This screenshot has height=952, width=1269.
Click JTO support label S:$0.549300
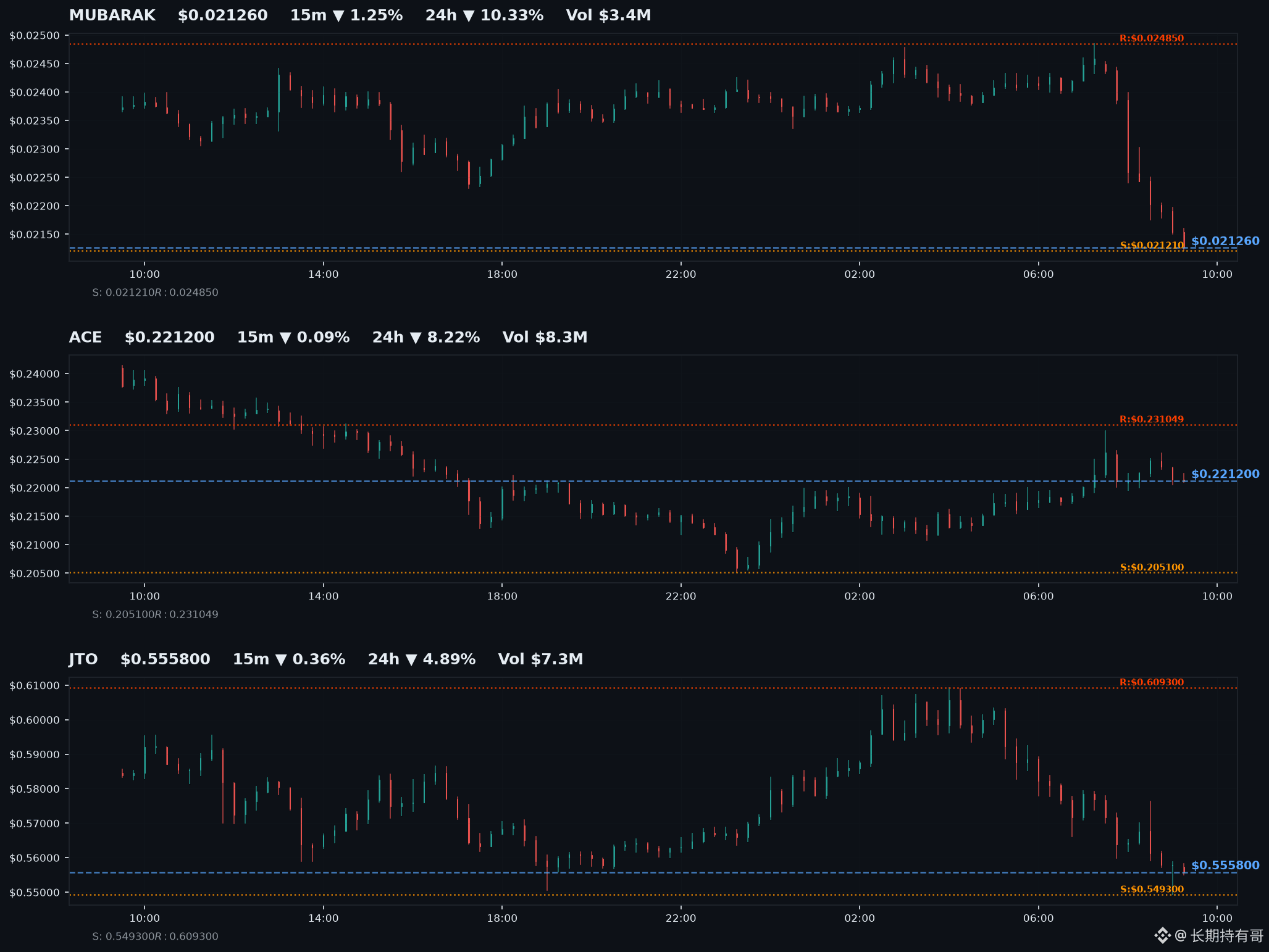[1152, 890]
